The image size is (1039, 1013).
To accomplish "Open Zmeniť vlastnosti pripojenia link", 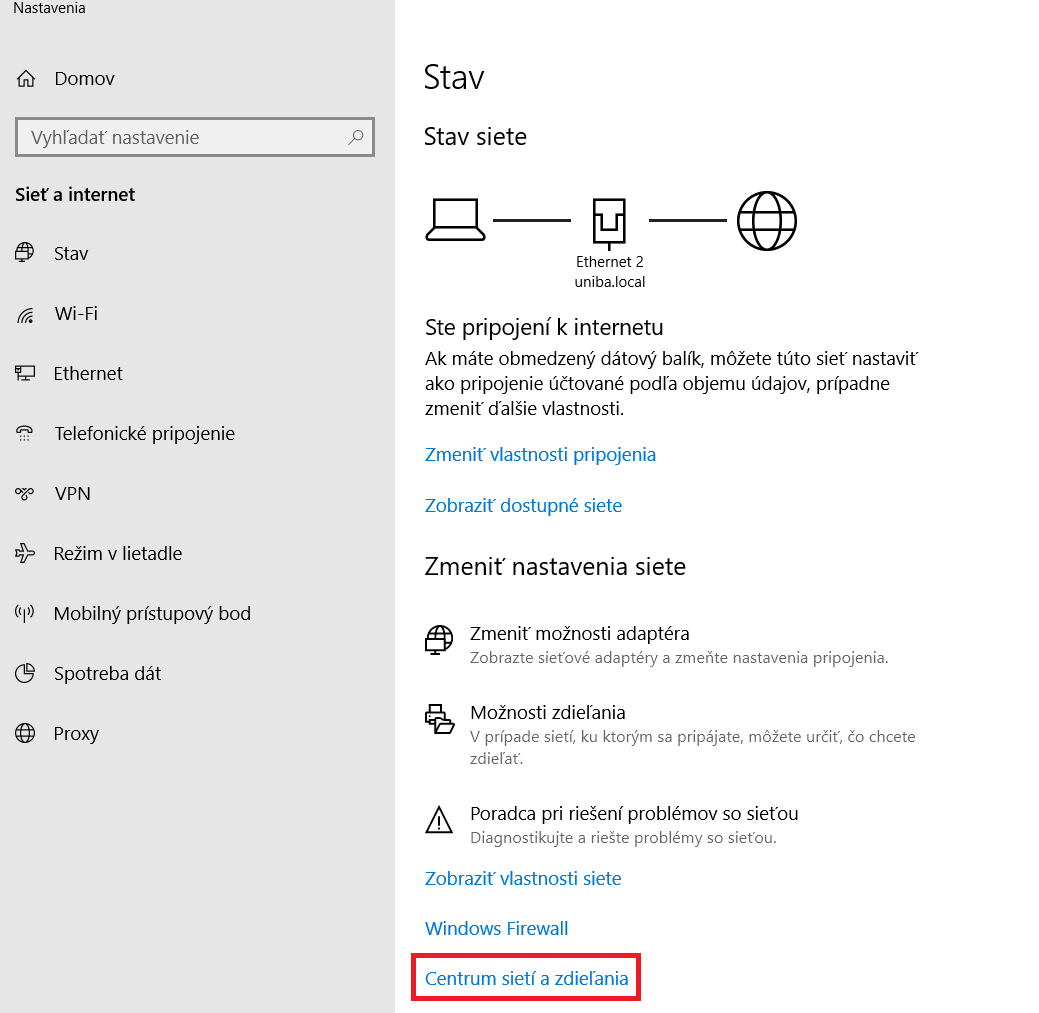I will 540,455.
